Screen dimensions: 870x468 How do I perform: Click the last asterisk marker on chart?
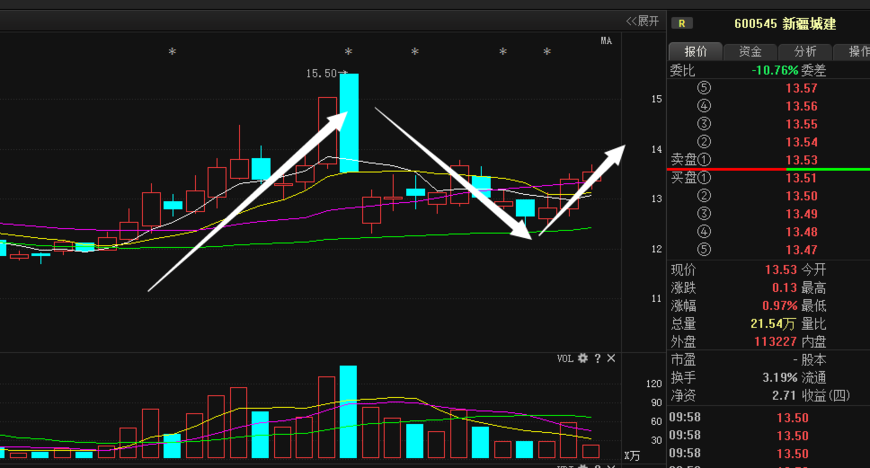tap(547, 52)
